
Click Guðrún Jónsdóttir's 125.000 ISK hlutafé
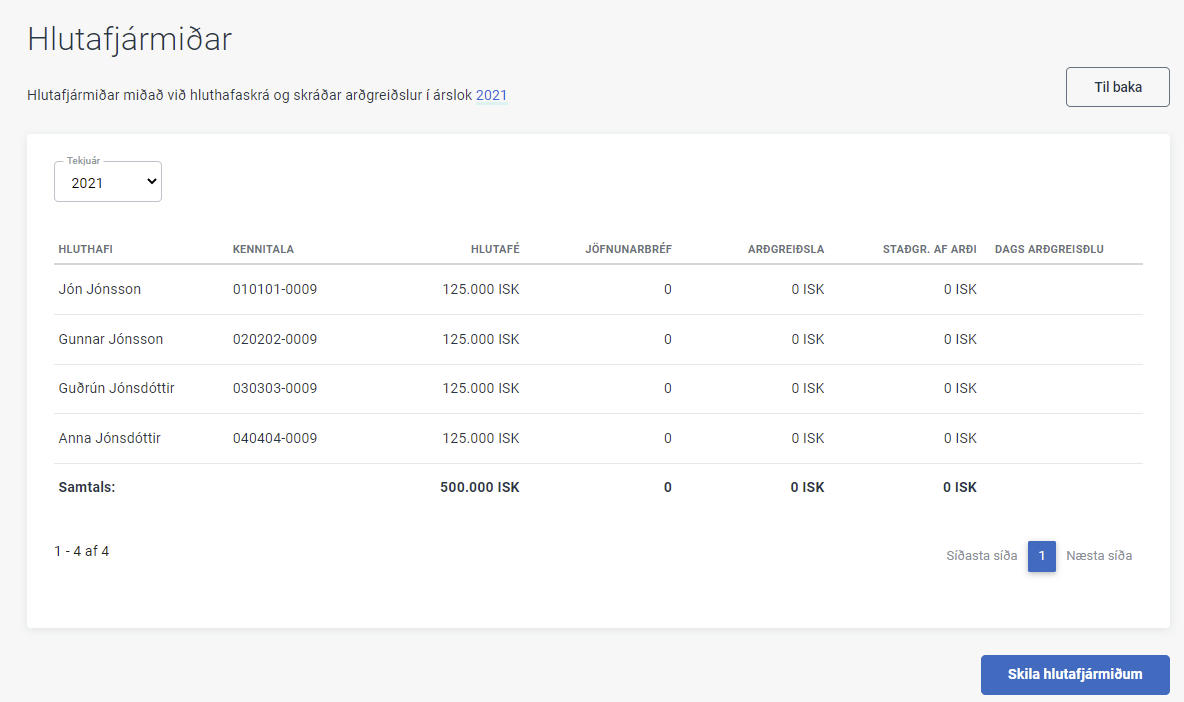481,388
